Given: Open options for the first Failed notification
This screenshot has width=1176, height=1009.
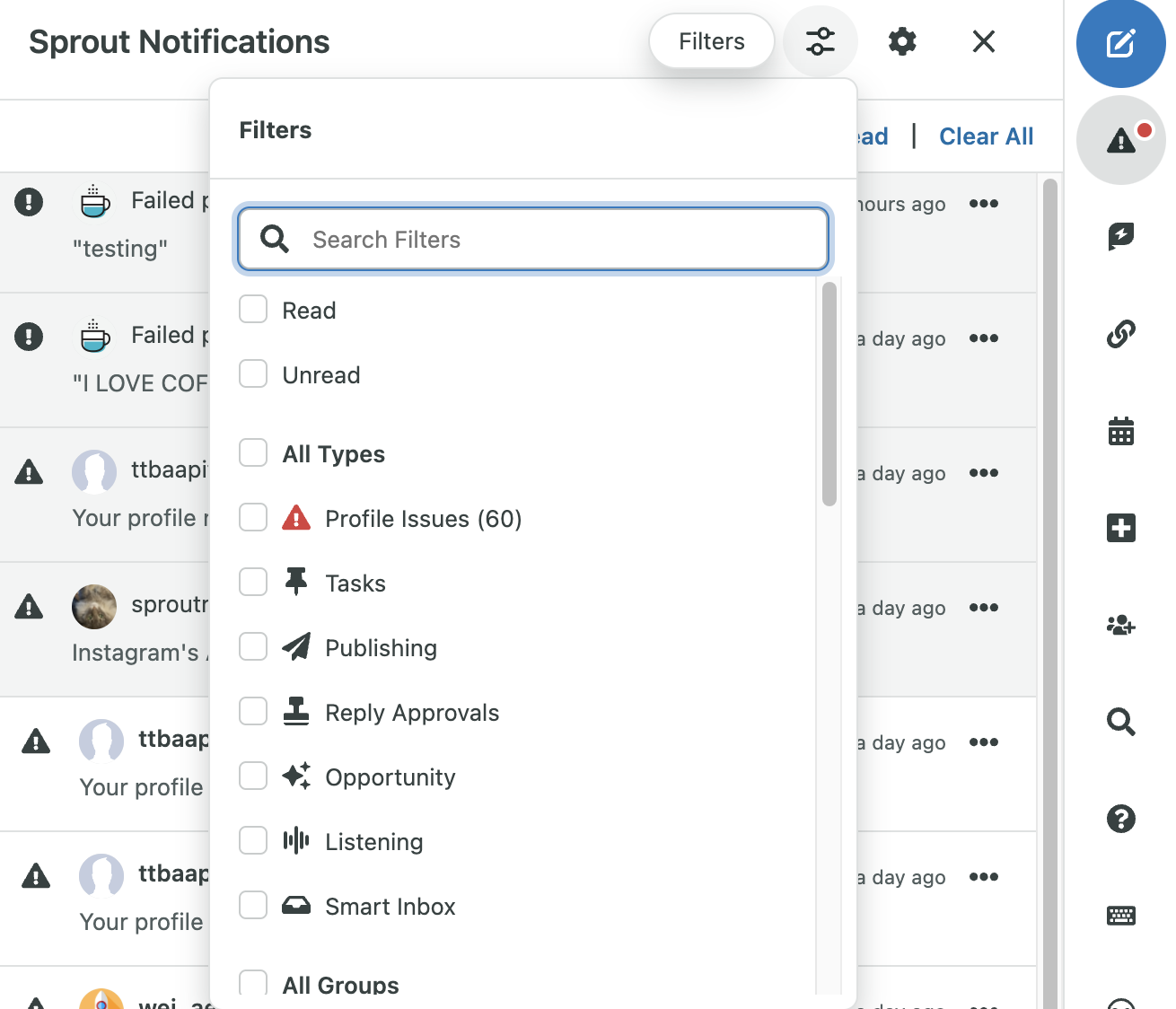Looking at the screenshot, I should coord(983,204).
